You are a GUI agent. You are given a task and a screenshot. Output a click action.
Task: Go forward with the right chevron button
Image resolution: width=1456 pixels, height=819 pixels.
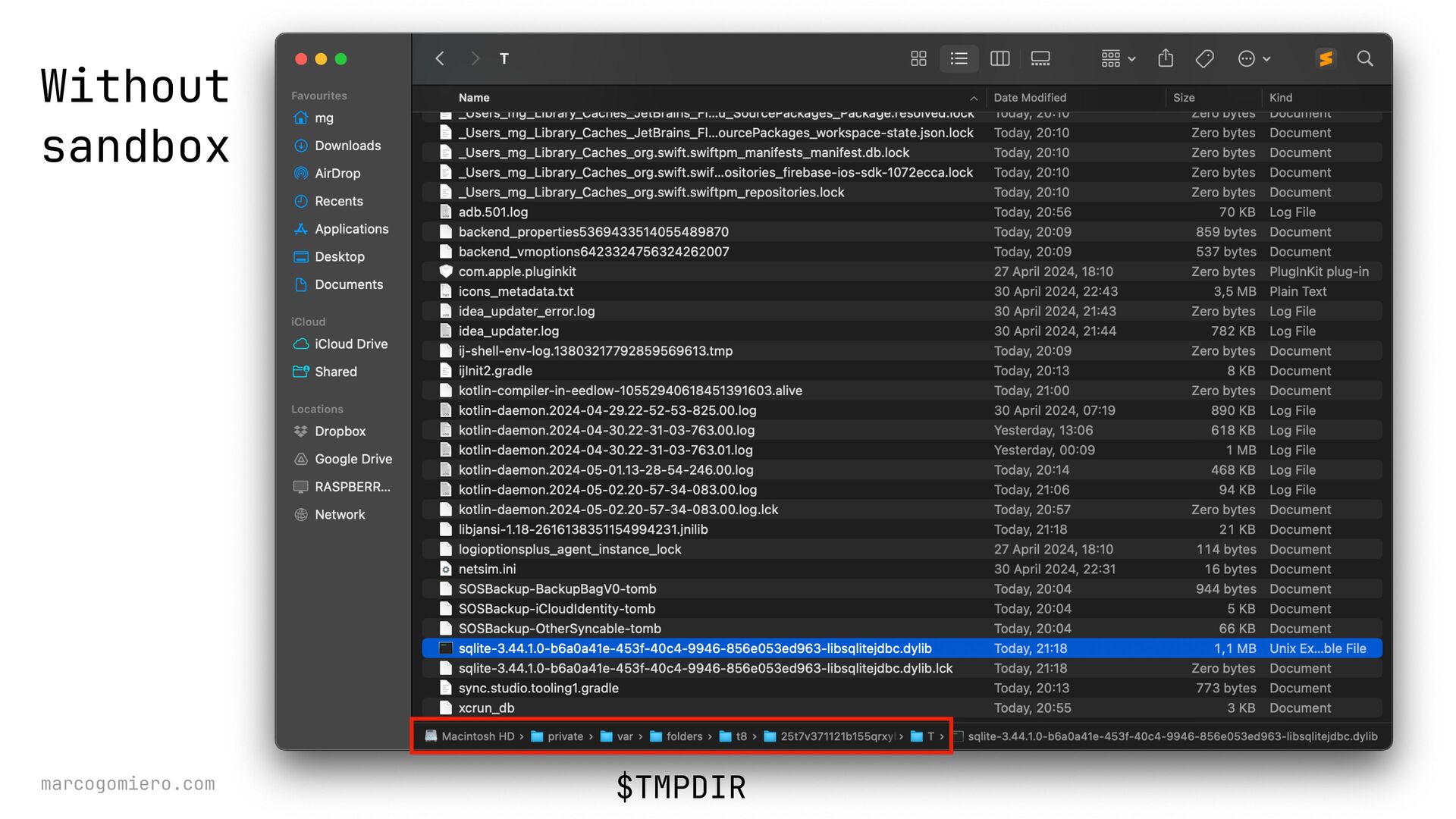(475, 58)
